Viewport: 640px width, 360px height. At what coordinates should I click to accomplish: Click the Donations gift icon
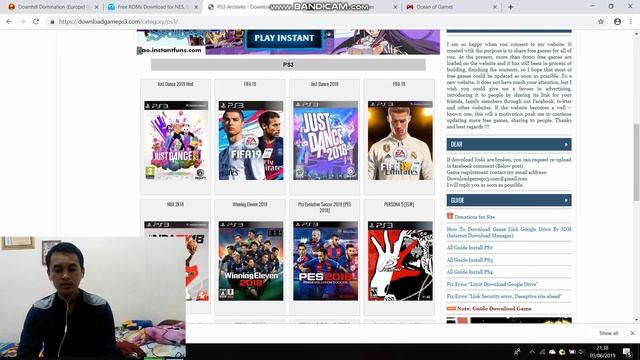[450, 216]
